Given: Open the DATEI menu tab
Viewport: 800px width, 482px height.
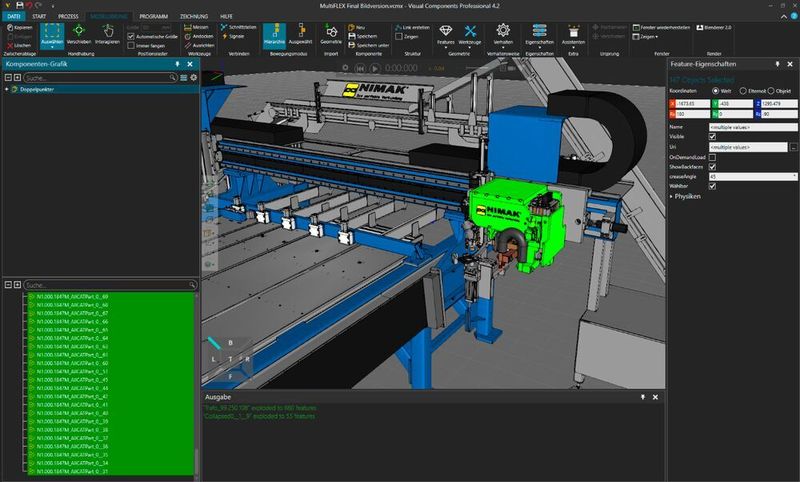Looking at the screenshot, I should (13, 16).
